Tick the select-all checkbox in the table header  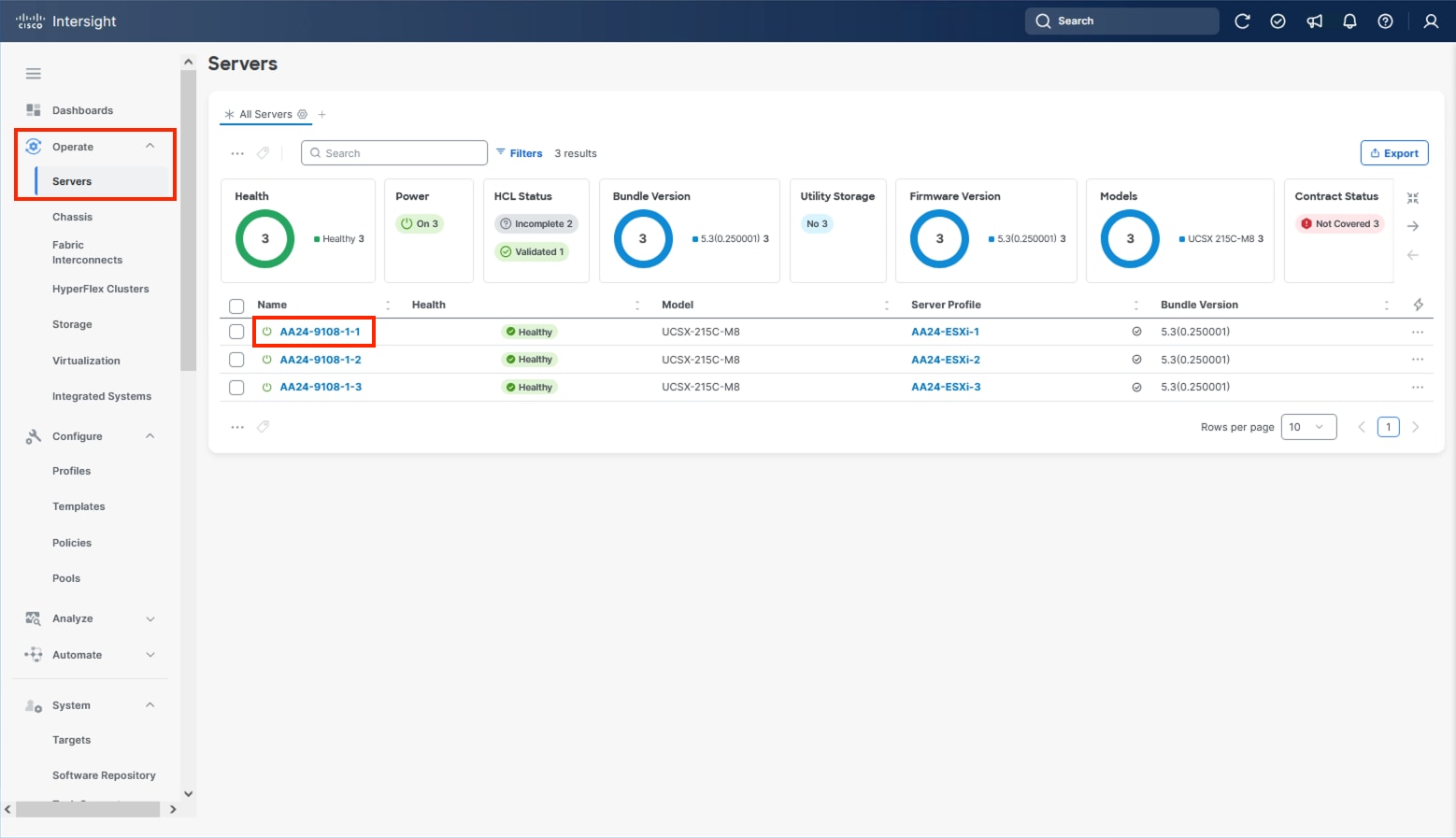coord(236,305)
